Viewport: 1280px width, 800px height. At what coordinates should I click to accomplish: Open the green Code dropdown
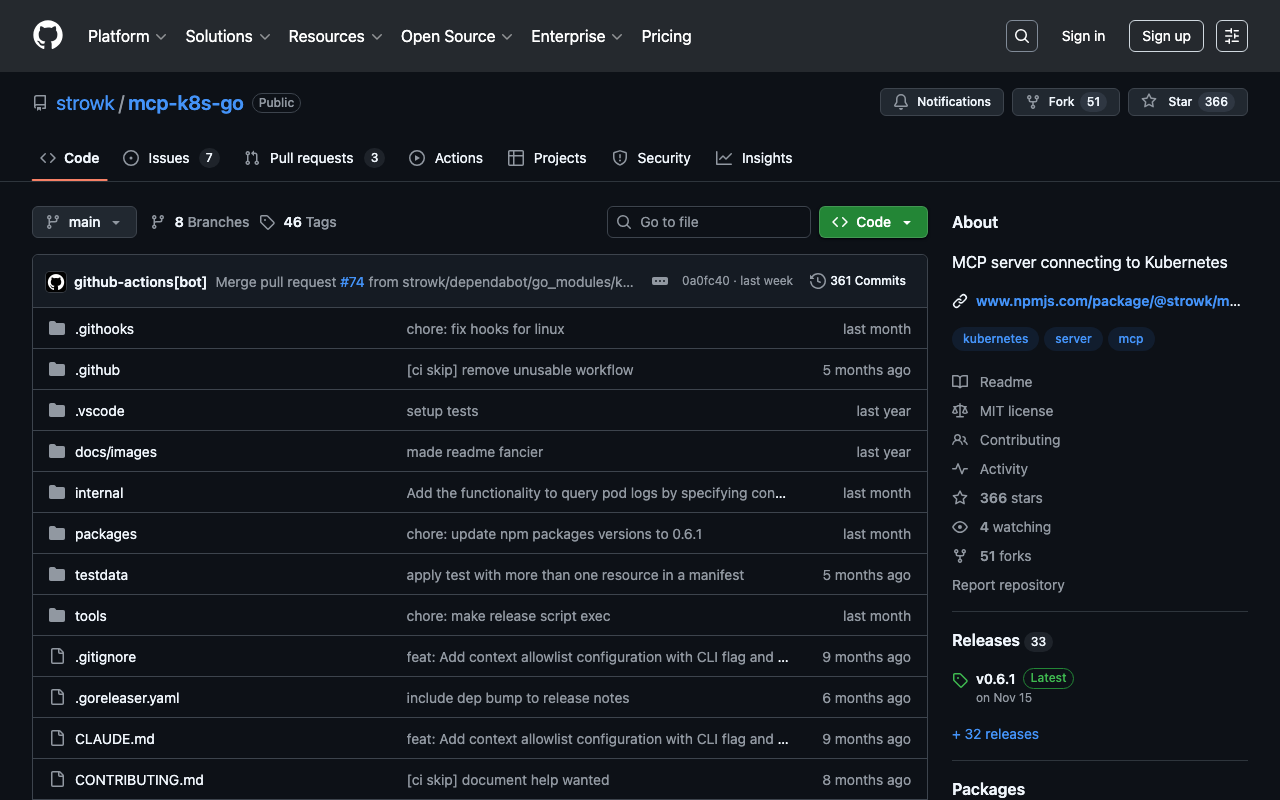[872, 222]
